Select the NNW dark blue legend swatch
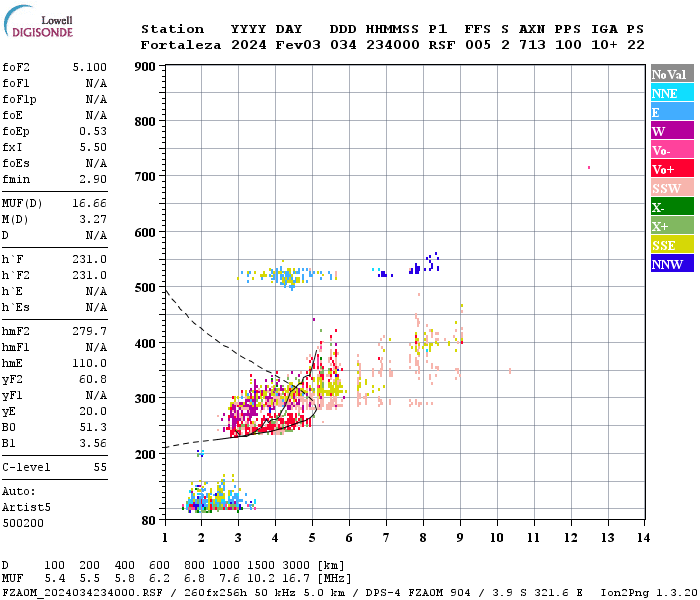Screen dimensions: 700x600 pyautogui.click(x=672, y=263)
